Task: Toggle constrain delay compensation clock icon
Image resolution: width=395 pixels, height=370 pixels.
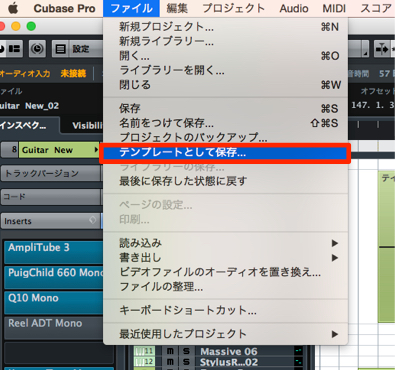Action: click(x=37, y=49)
